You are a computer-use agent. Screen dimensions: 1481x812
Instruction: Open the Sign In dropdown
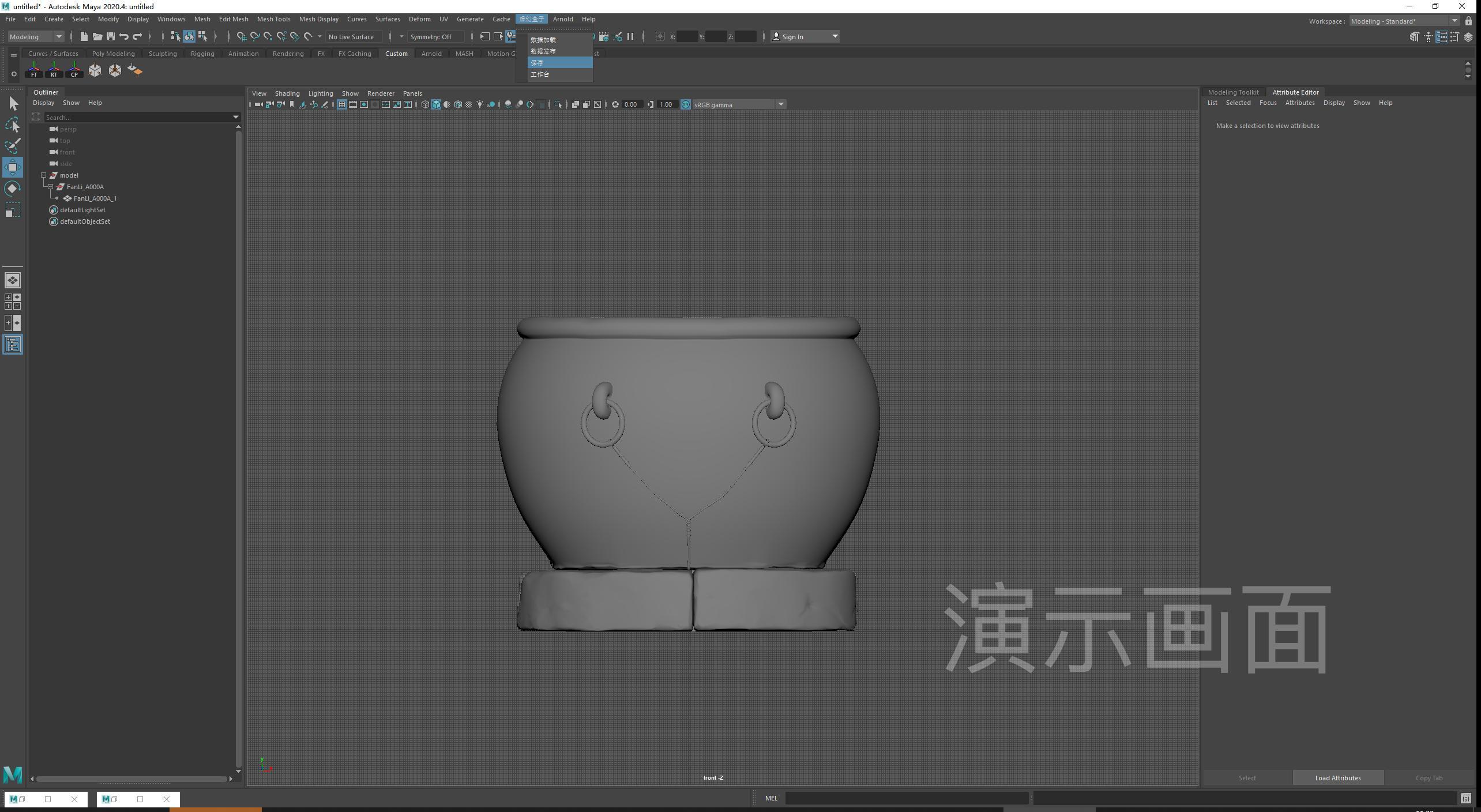(806, 36)
